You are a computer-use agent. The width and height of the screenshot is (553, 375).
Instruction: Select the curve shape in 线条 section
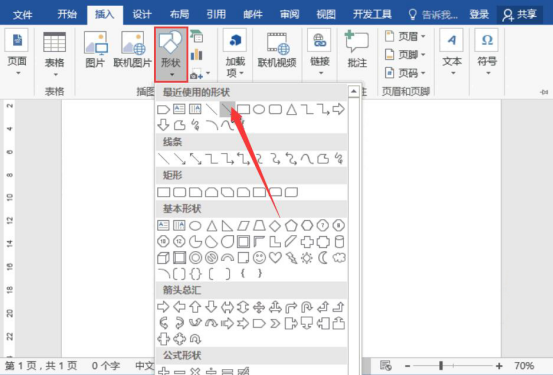[307, 159]
